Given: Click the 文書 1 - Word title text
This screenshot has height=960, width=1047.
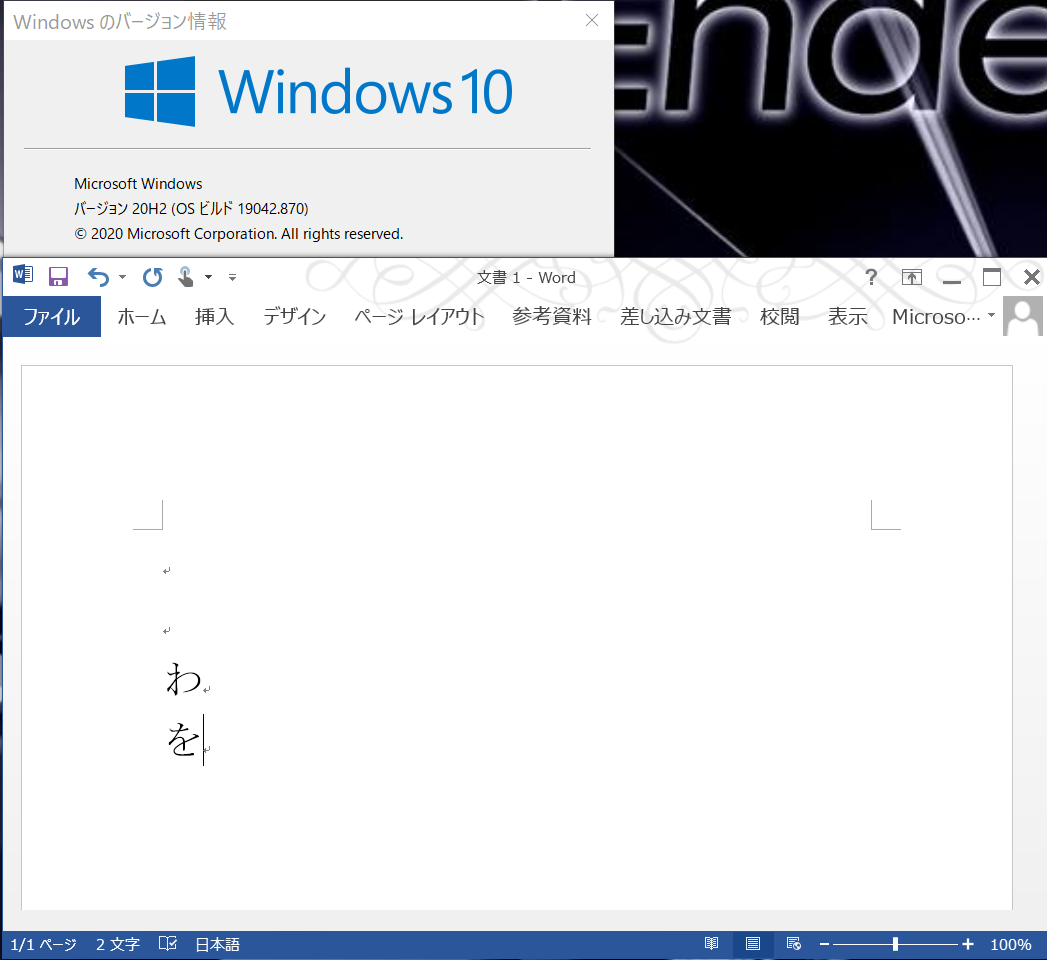Looking at the screenshot, I should 526,278.
